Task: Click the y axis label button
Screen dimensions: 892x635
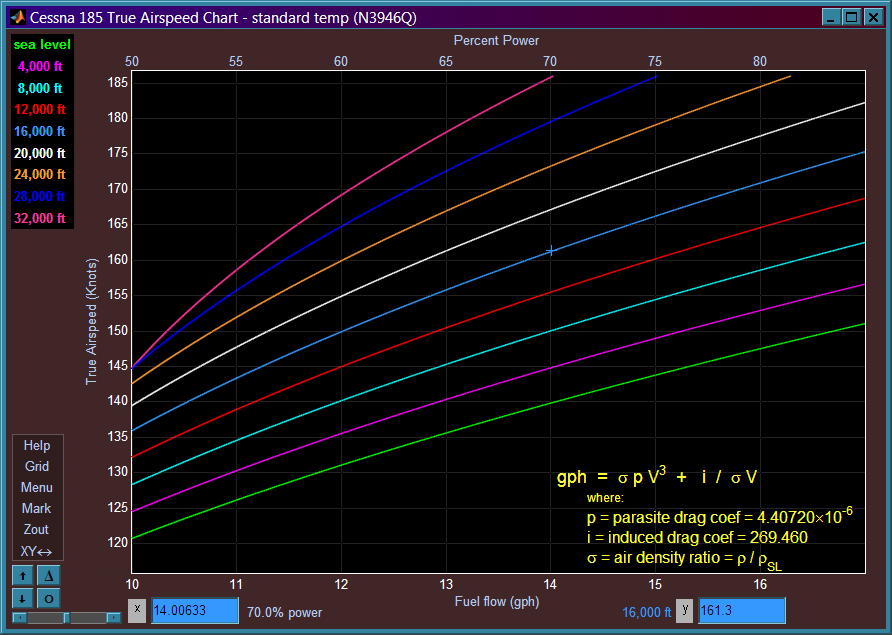Action: click(x=685, y=610)
